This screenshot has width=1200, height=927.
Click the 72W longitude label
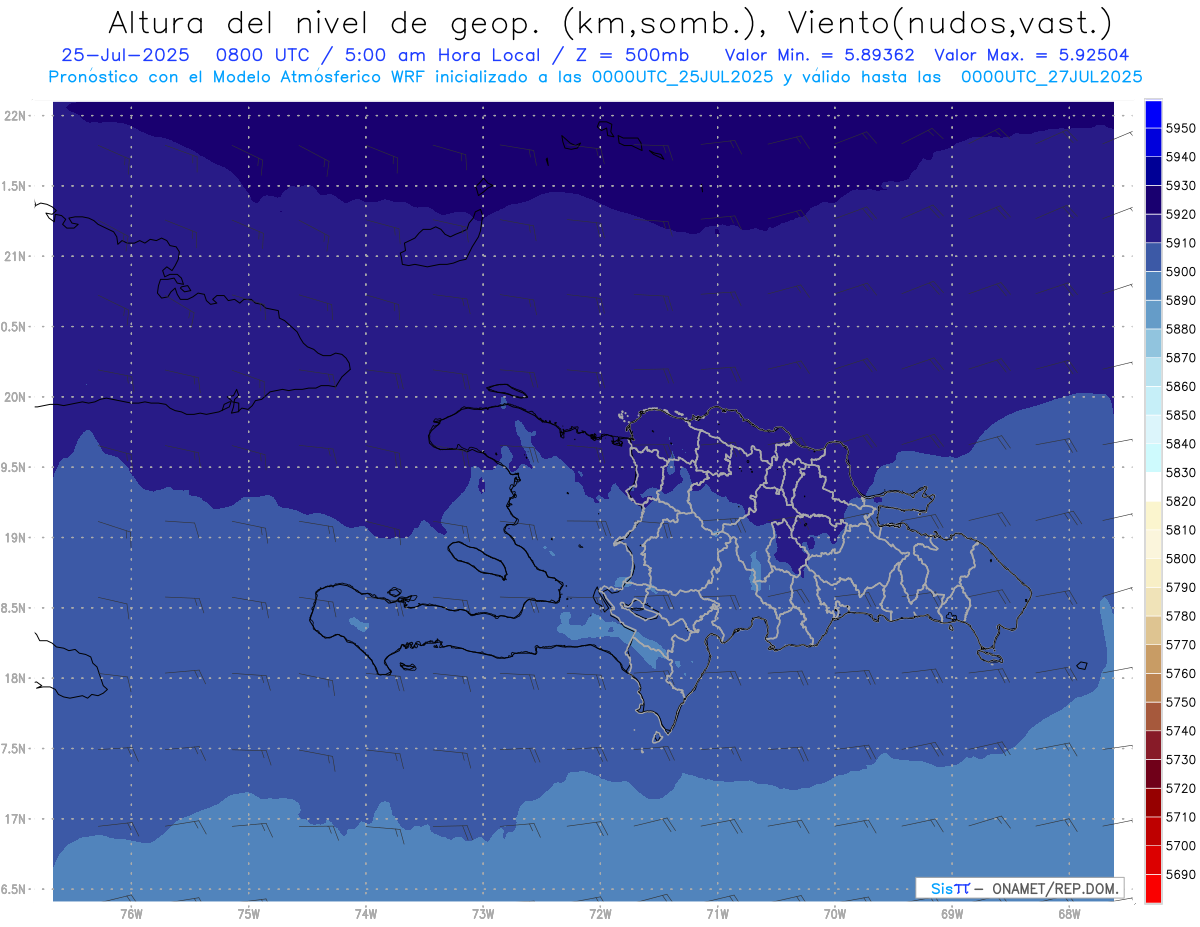(600, 914)
